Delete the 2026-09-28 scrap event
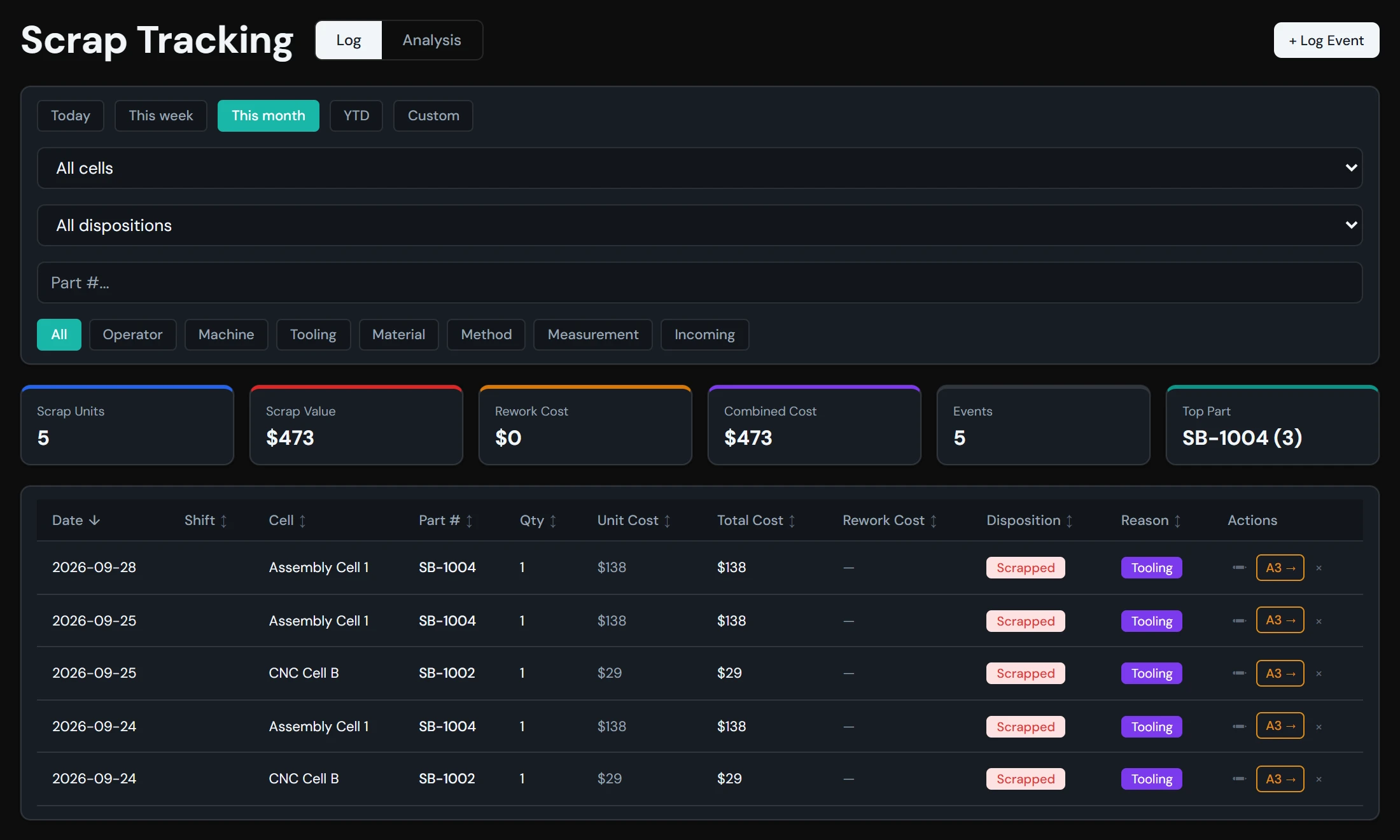Viewport: 1400px width, 840px height. 1319,568
